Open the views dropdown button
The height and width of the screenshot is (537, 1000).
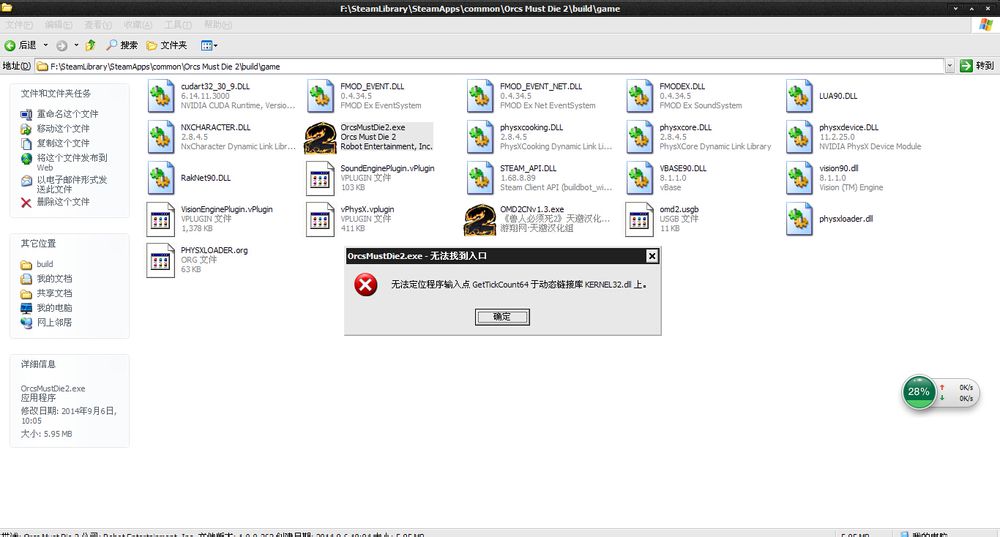point(209,45)
